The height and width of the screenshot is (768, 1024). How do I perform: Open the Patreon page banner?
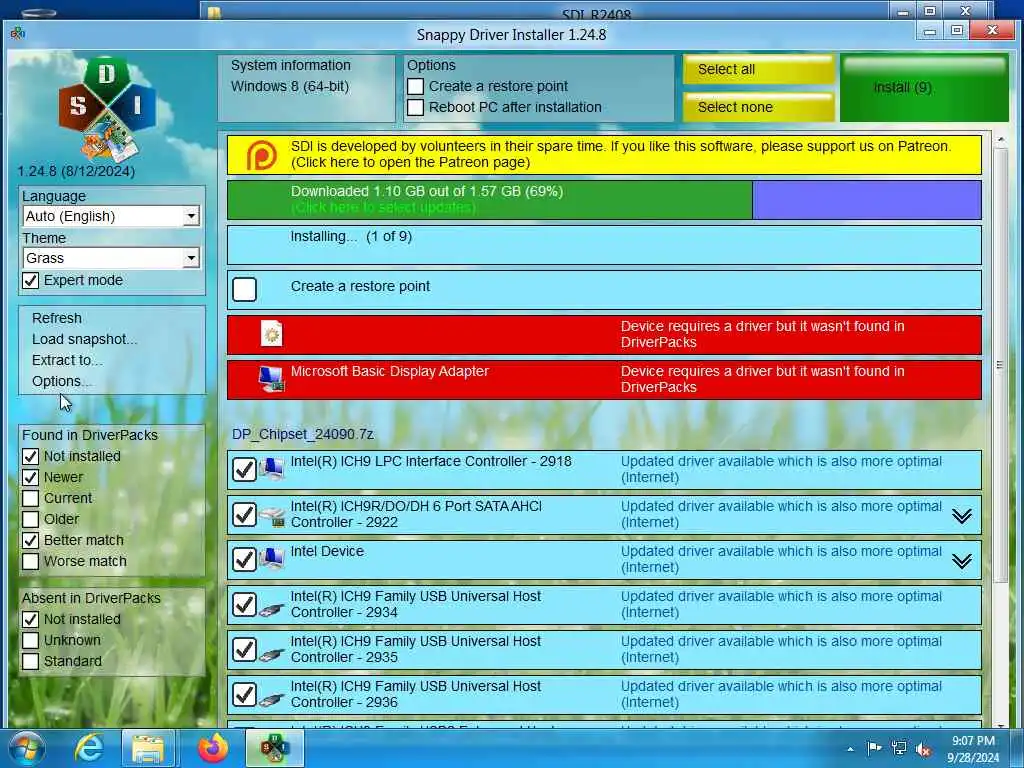(604, 154)
